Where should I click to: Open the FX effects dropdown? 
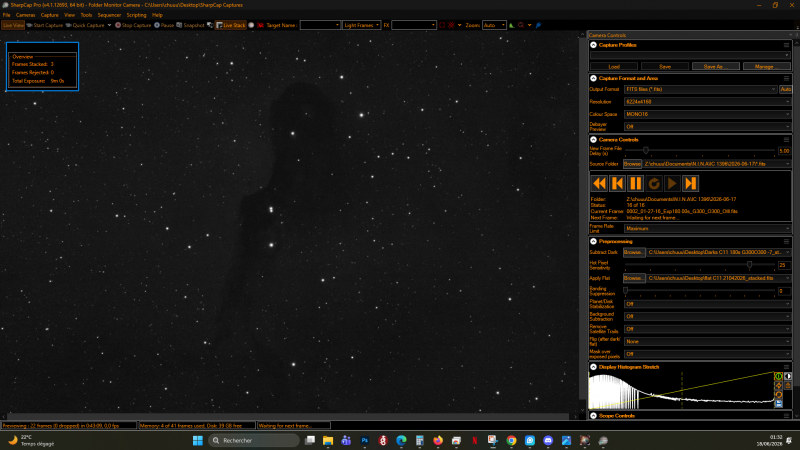tap(414, 25)
